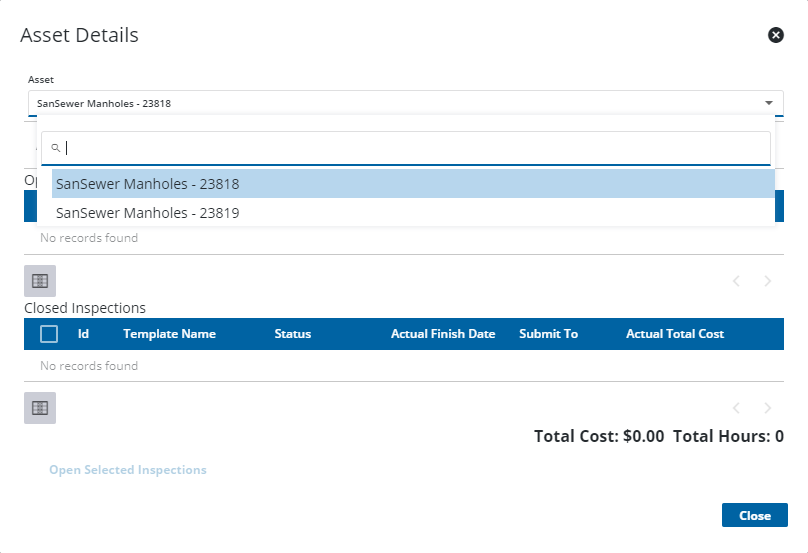Click the Open Selected Inspections link
This screenshot has width=808, height=553.
coord(128,470)
